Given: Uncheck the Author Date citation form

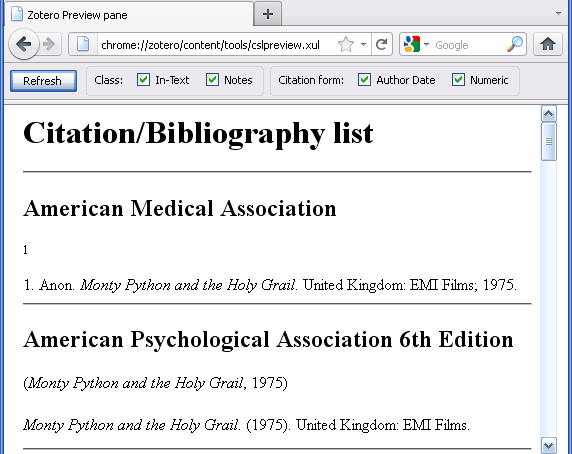Looking at the screenshot, I should [x=364, y=80].
